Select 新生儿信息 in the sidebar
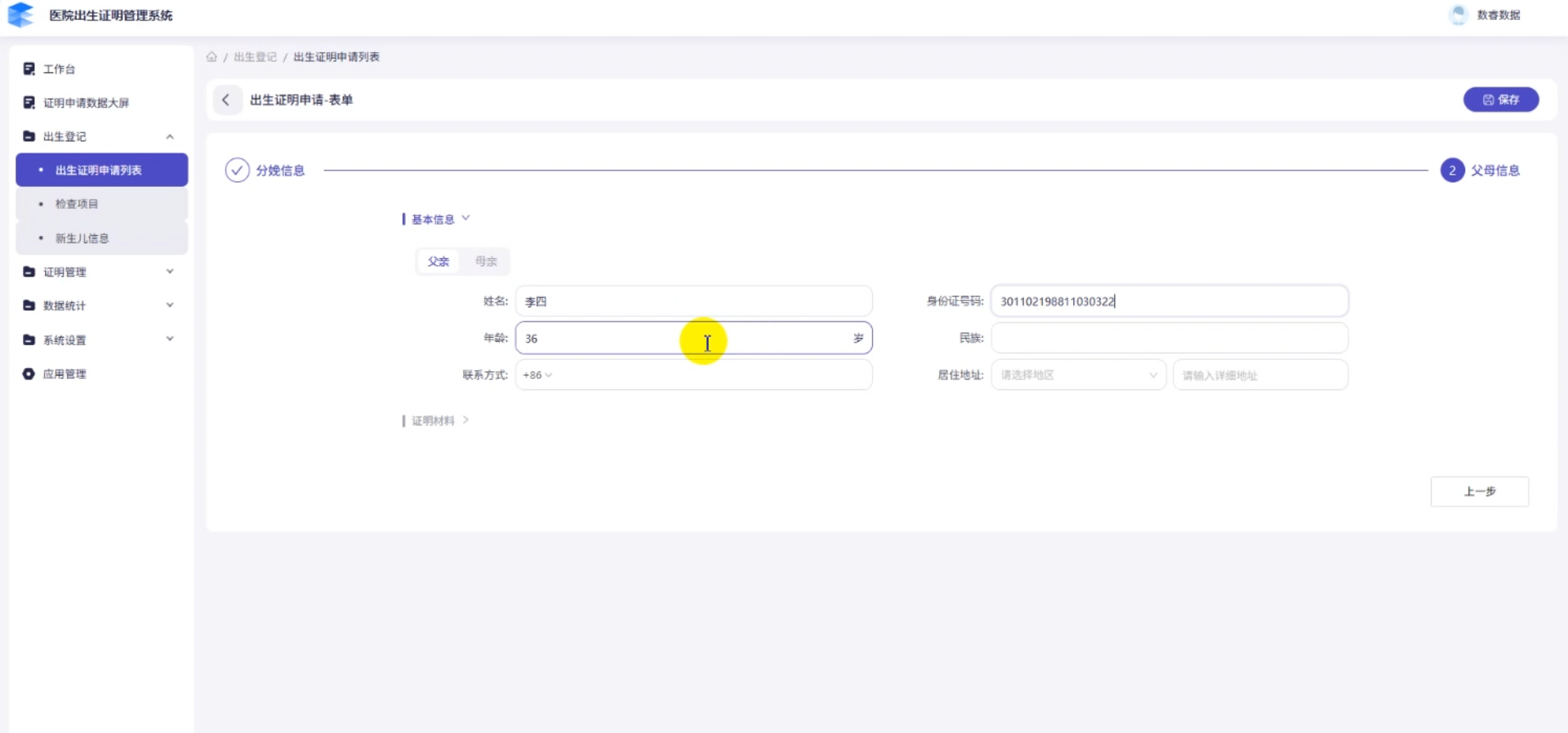Screen dimensions: 1568x733 [82, 238]
